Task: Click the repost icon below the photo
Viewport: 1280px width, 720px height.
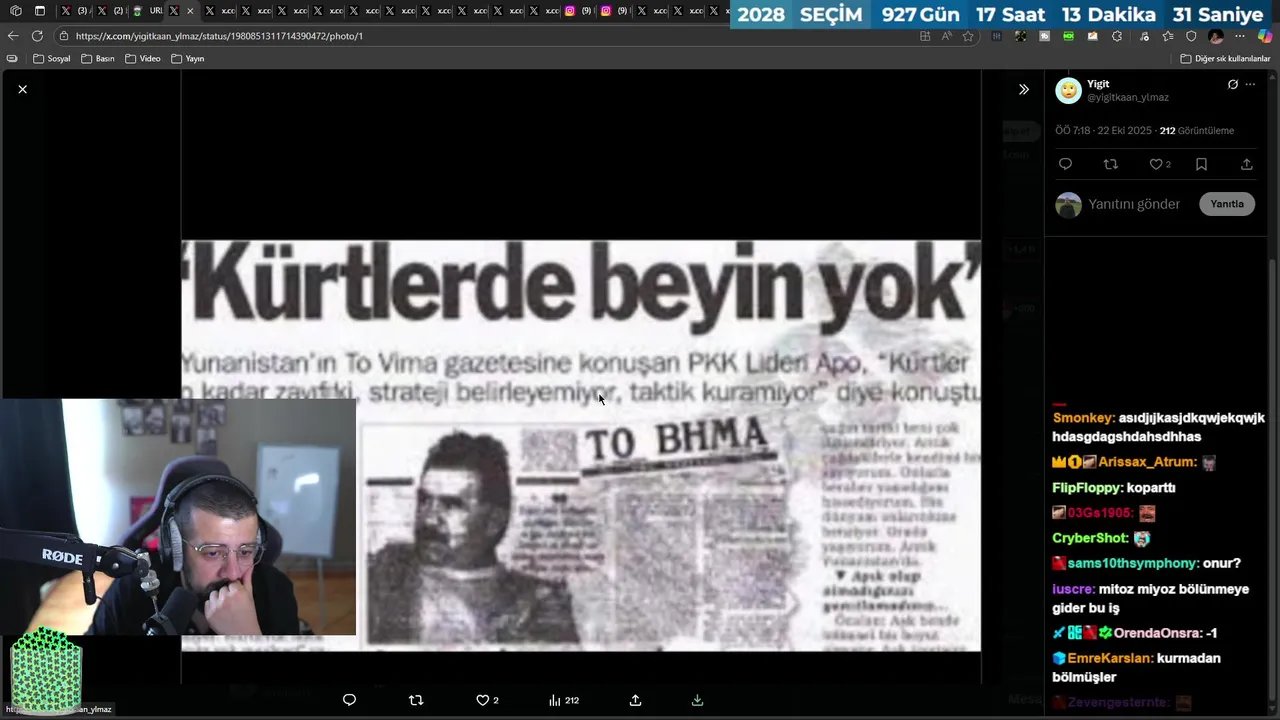Action: point(416,700)
